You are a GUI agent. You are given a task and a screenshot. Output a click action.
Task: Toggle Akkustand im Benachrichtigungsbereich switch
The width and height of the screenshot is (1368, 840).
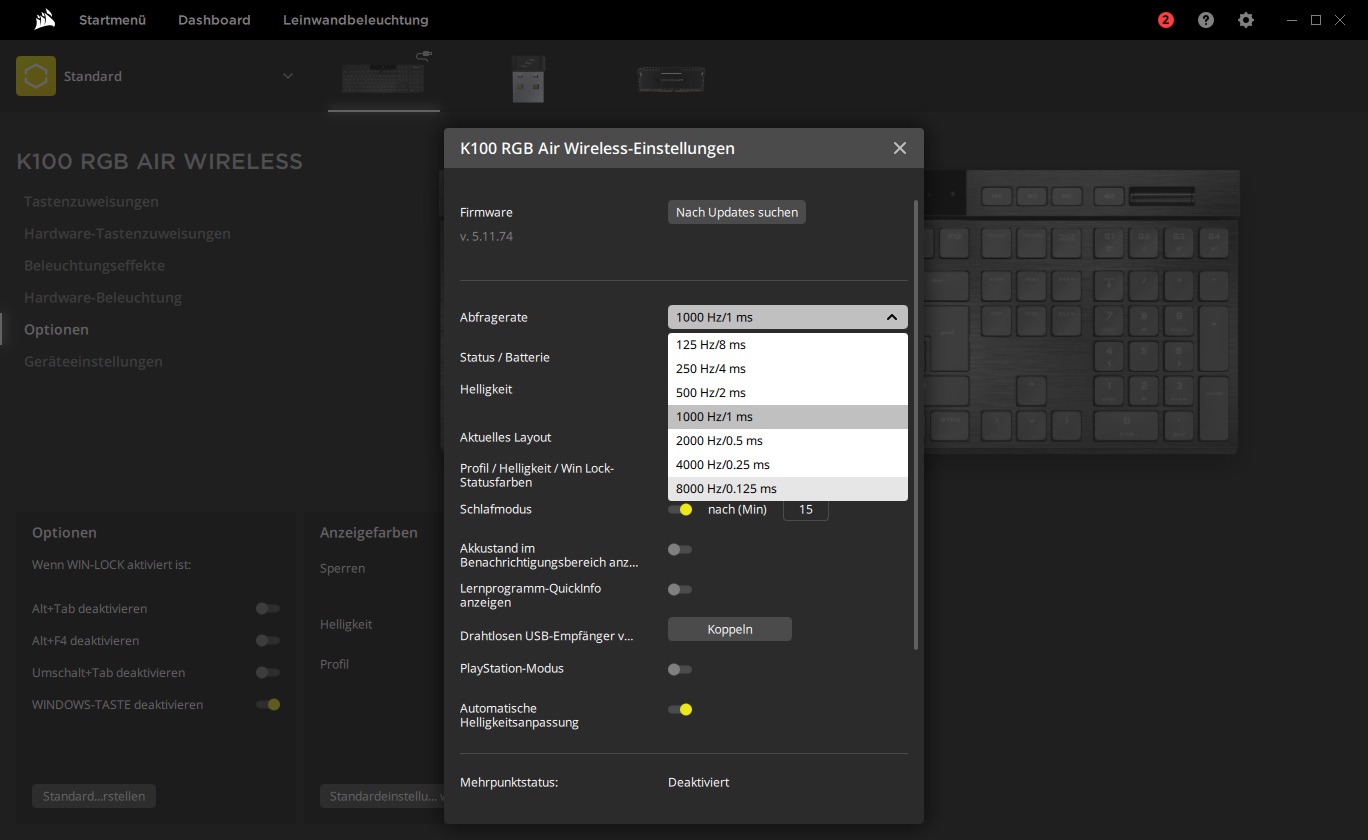(680, 549)
